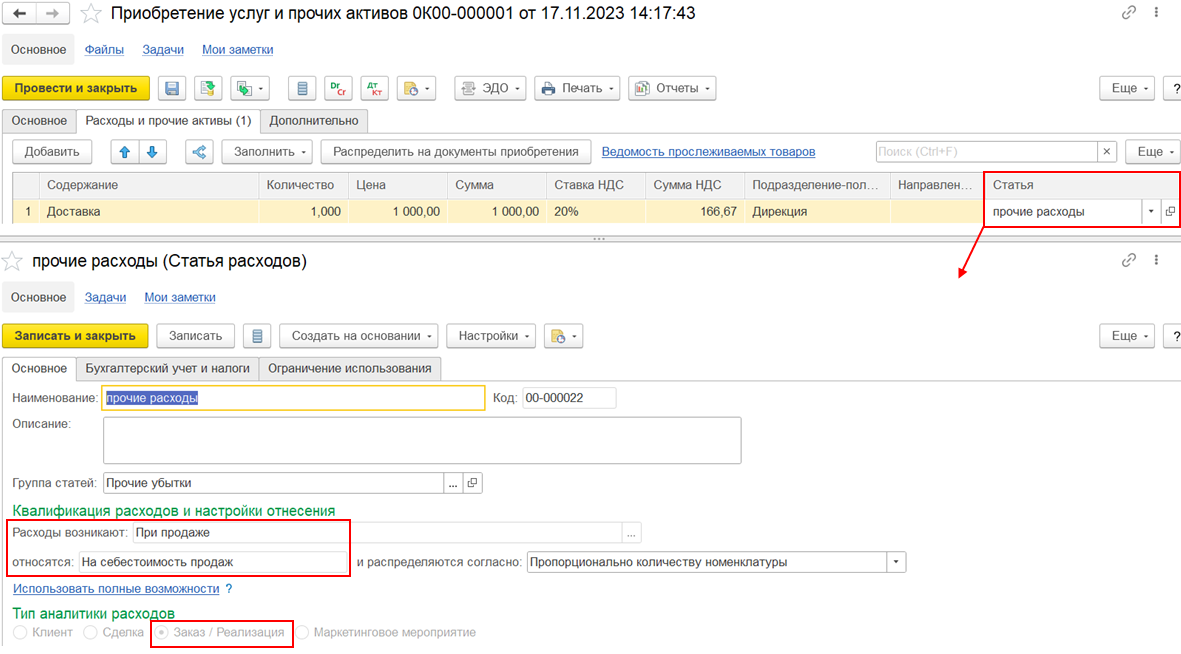Open the Печать dropdown menu
The height and width of the screenshot is (654, 1181).
[x=577, y=88]
